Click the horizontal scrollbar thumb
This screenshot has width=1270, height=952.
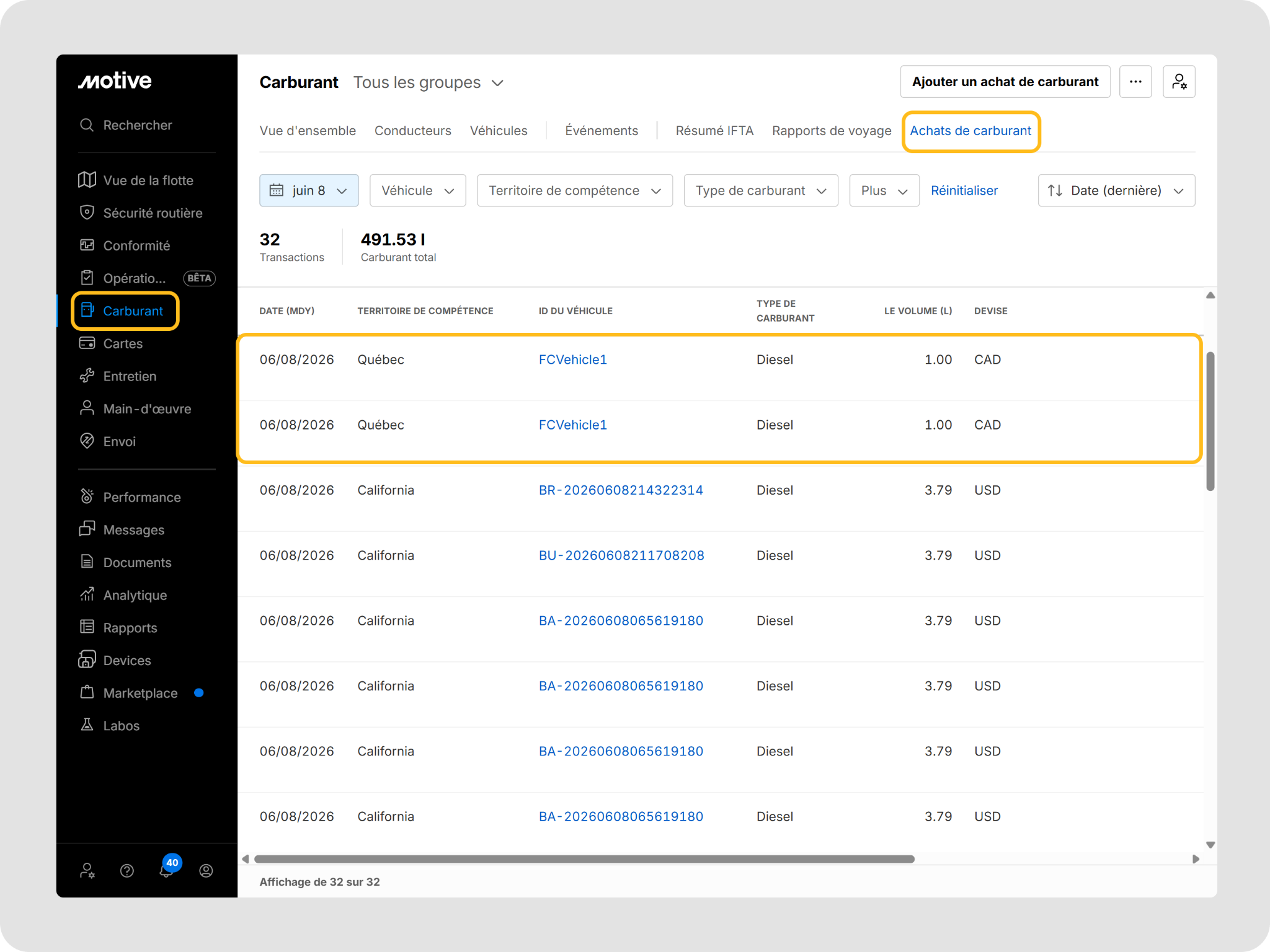click(584, 859)
